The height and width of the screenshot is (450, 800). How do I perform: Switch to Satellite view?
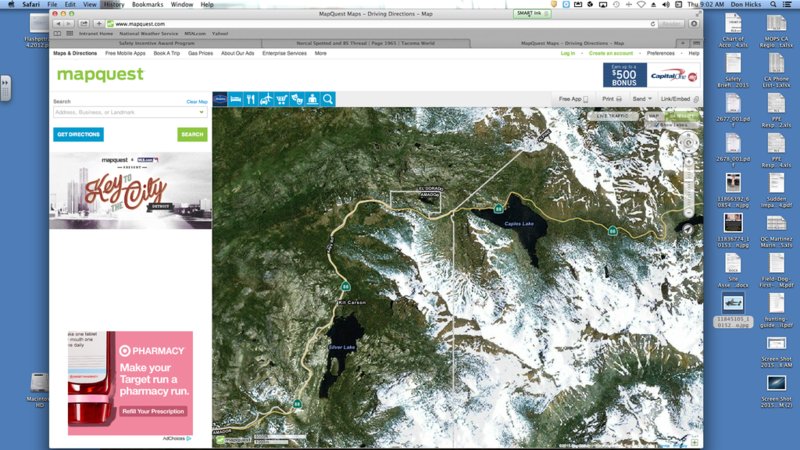682,116
